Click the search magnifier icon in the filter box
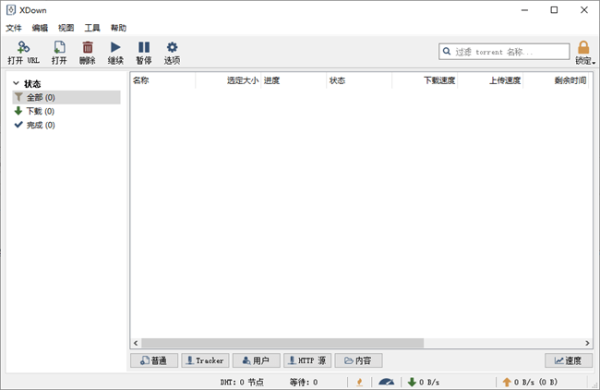 [x=447, y=51]
